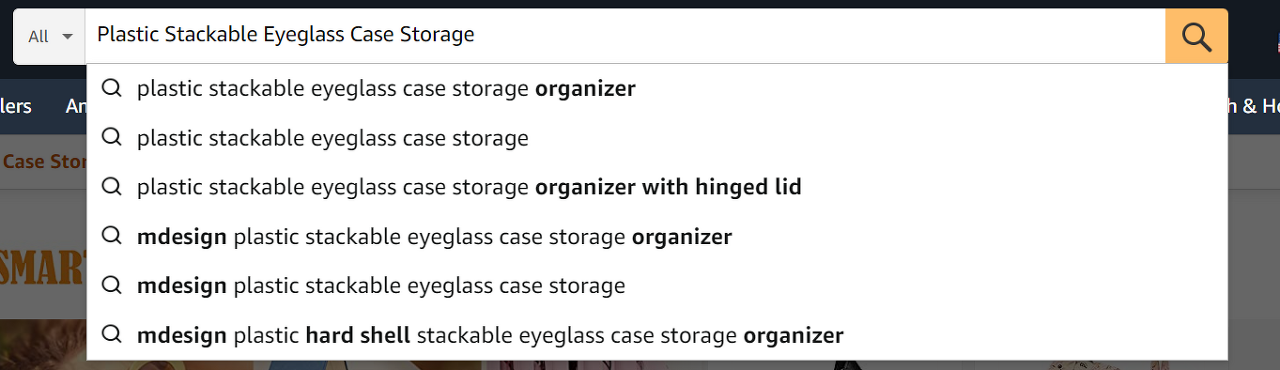Screen dimensions: 1280x370
Task: Click the magnifier icon beside second suggestion
Action: coord(112,137)
